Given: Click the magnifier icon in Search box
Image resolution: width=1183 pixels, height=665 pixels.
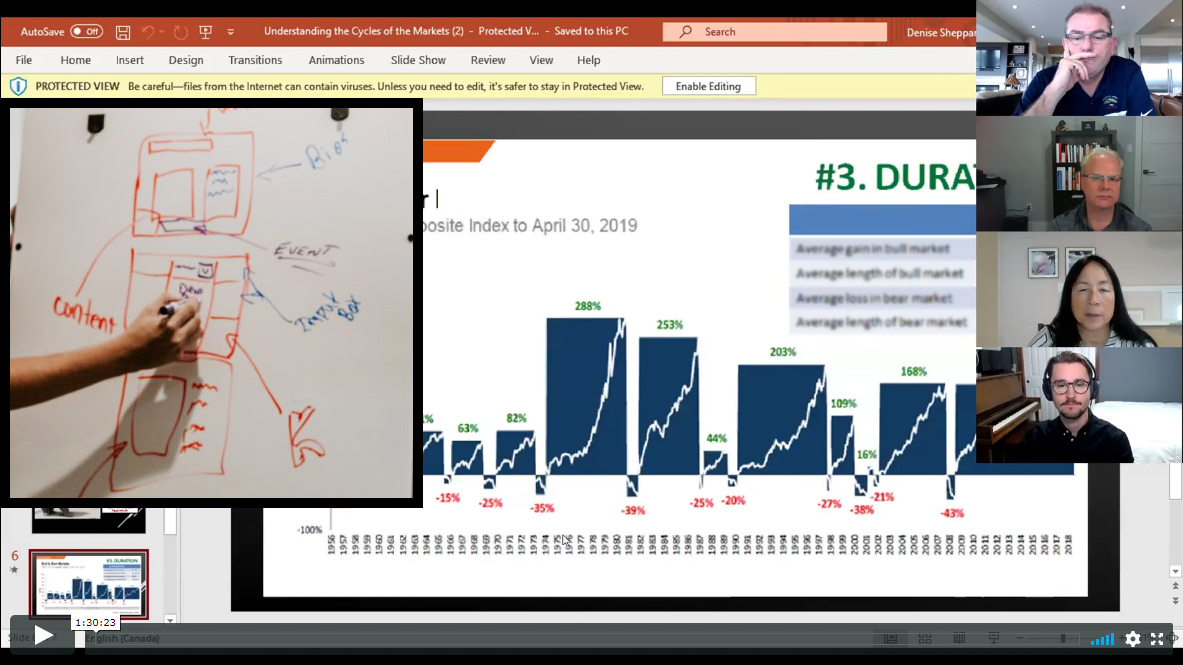Looking at the screenshot, I should coord(685,32).
